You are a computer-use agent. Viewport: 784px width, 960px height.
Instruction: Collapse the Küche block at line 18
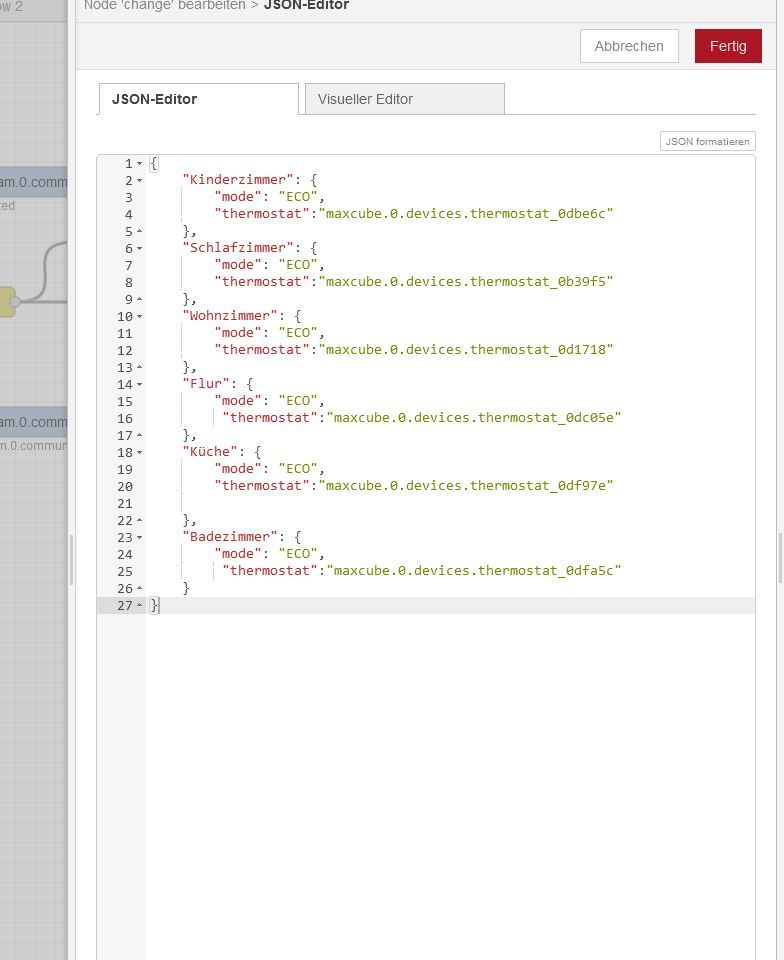pos(140,453)
